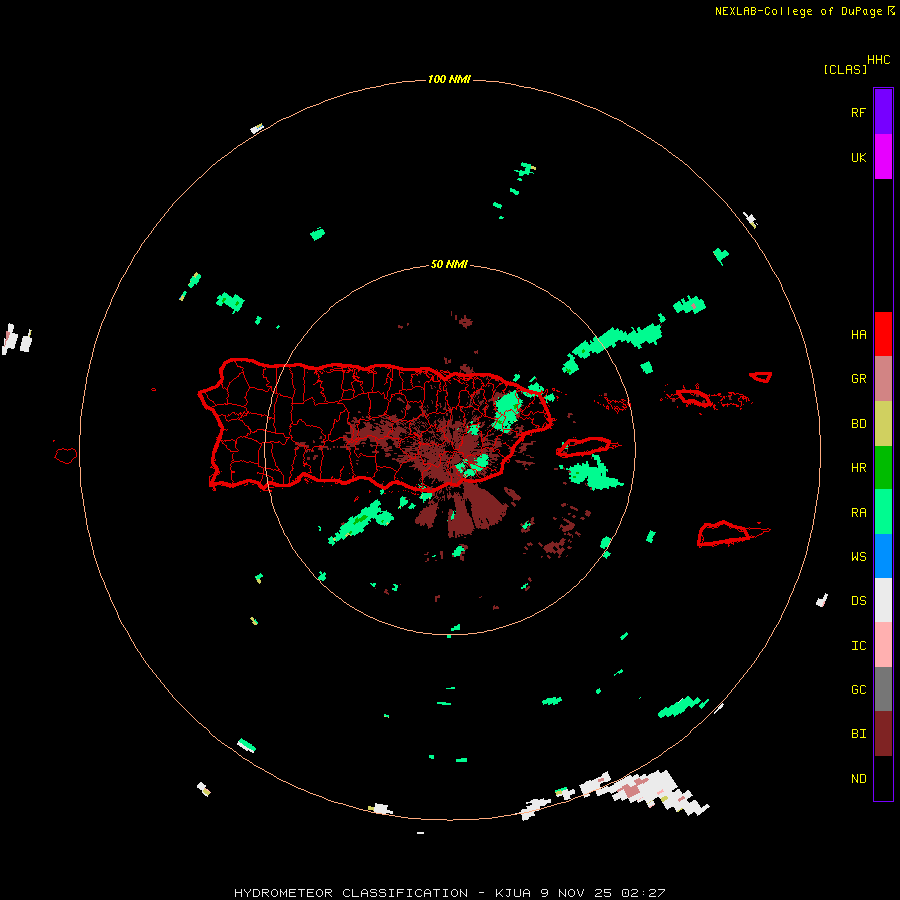Click the BI legend label
This screenshot has width=900, height=900.
pos(858,734)
